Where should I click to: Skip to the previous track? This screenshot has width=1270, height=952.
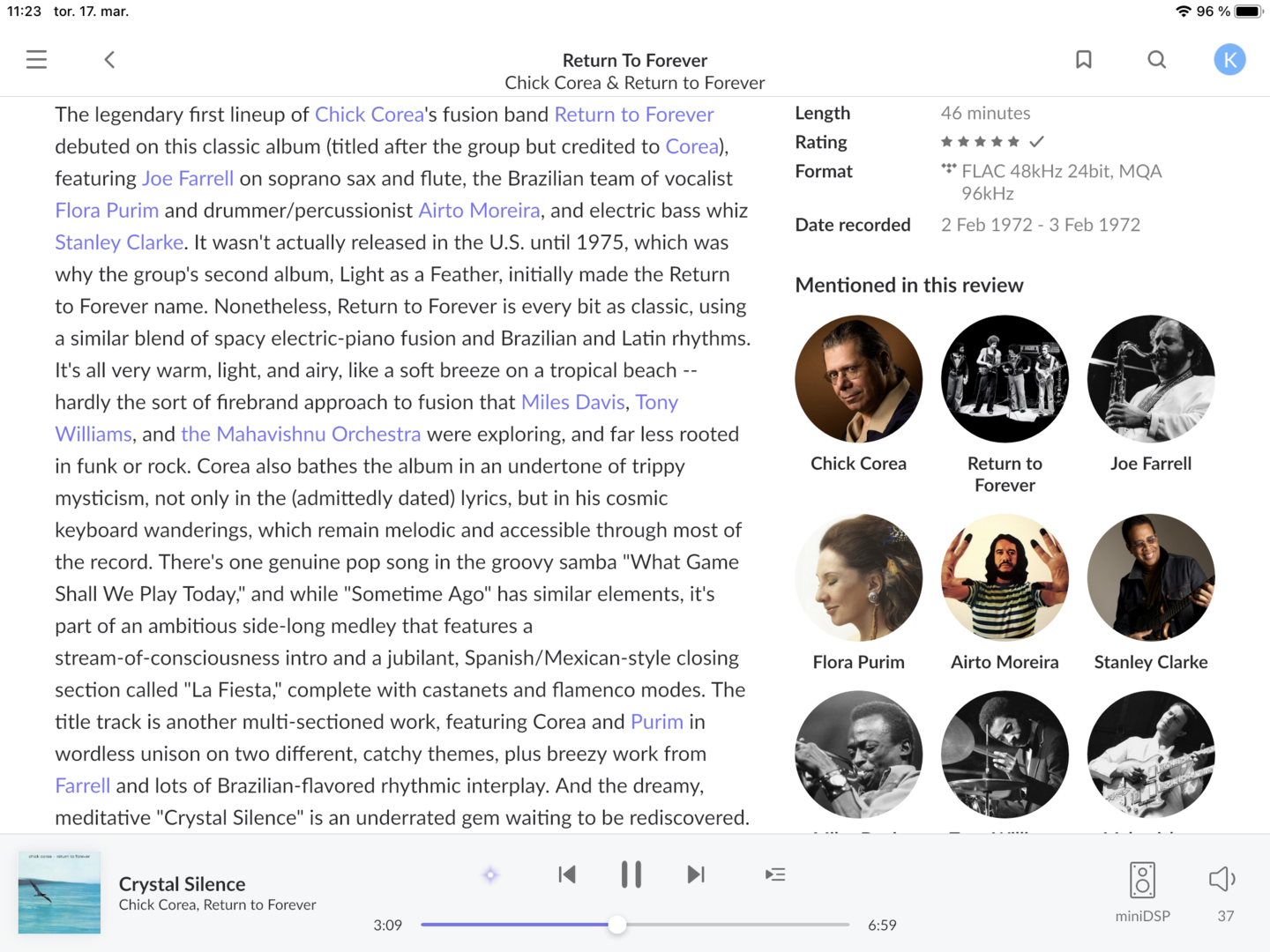click(x=567, y=874)
